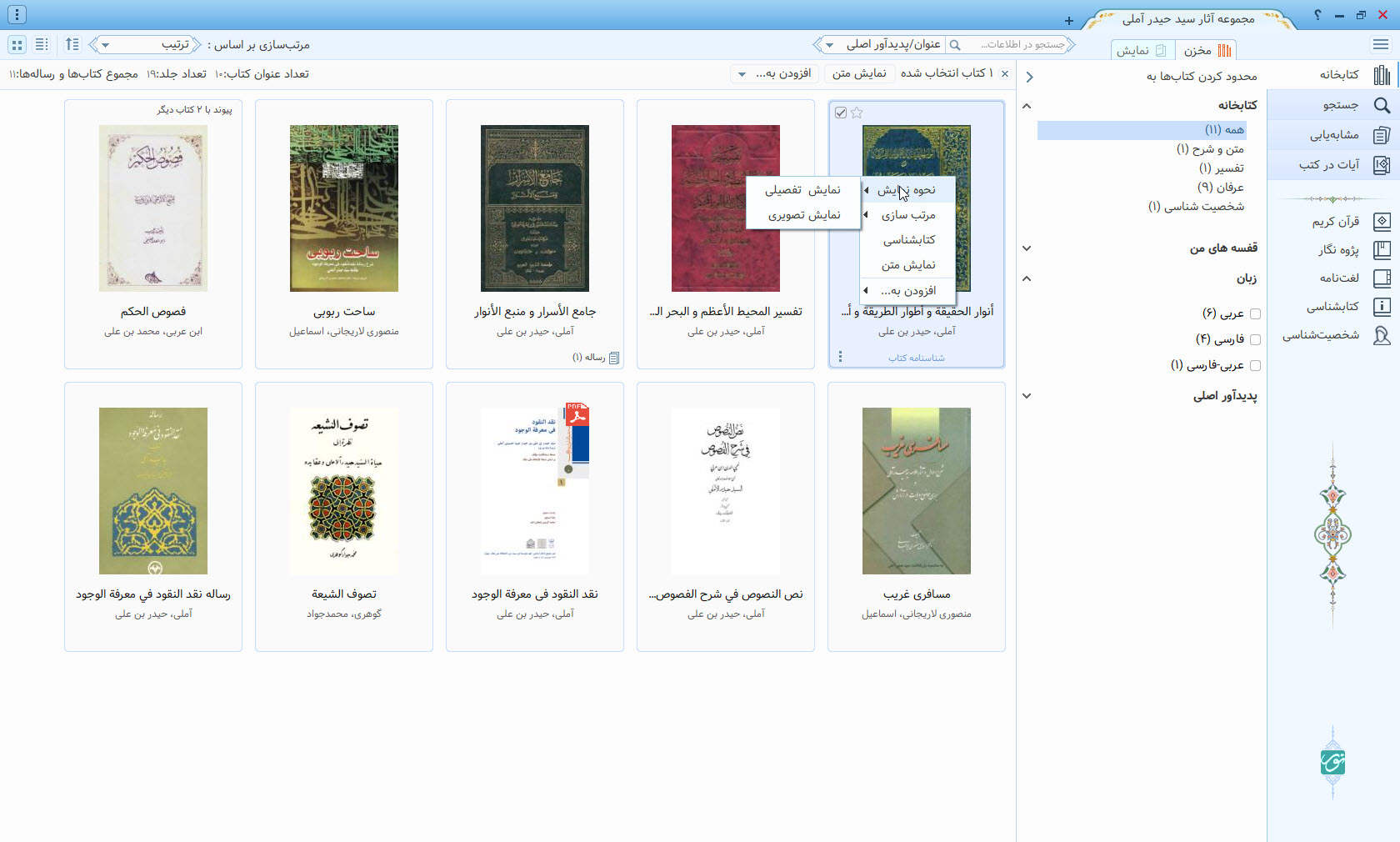Choose کتابشناسی from context menu

907,240
